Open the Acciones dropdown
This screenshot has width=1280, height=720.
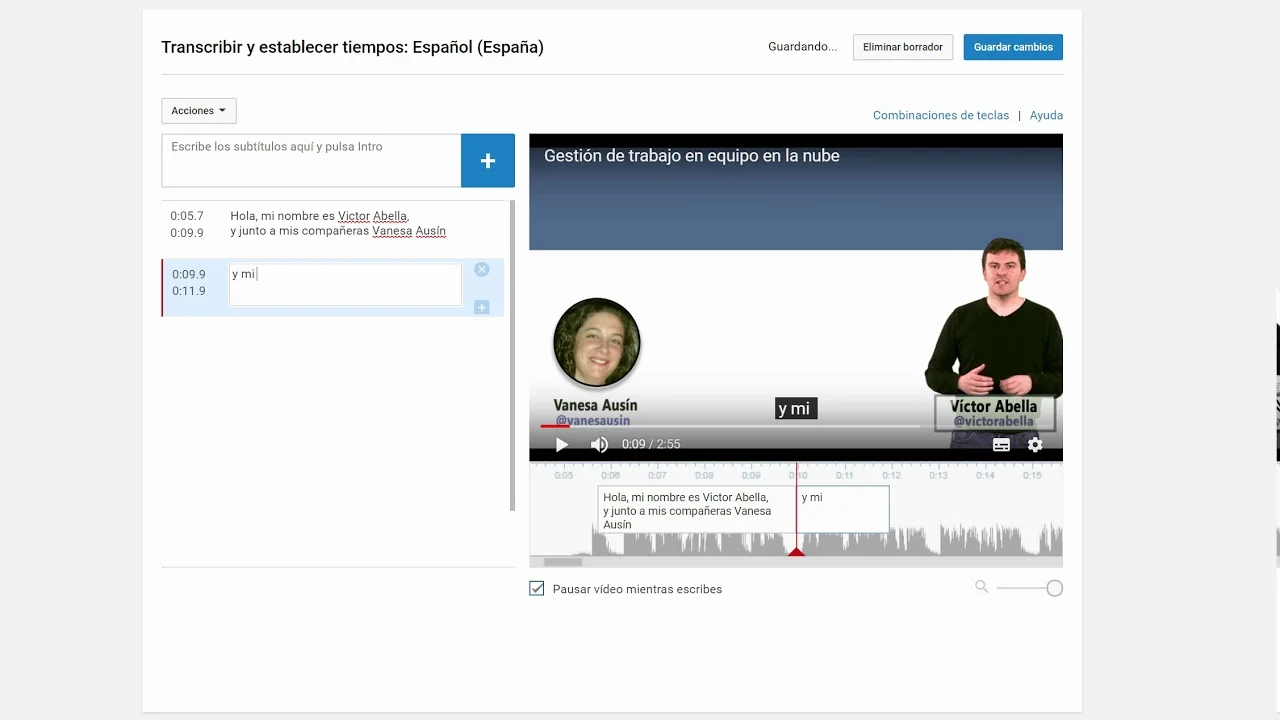198,111
